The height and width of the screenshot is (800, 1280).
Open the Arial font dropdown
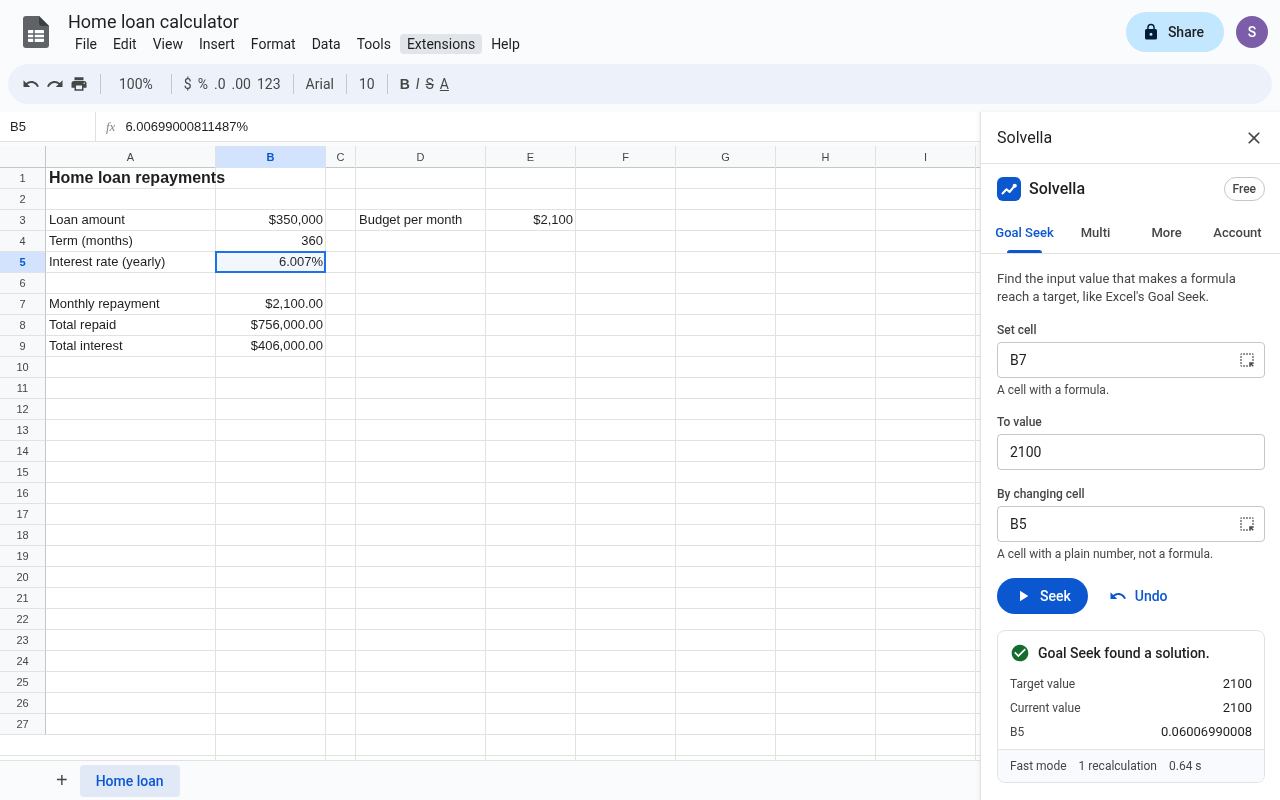point(320,84)
